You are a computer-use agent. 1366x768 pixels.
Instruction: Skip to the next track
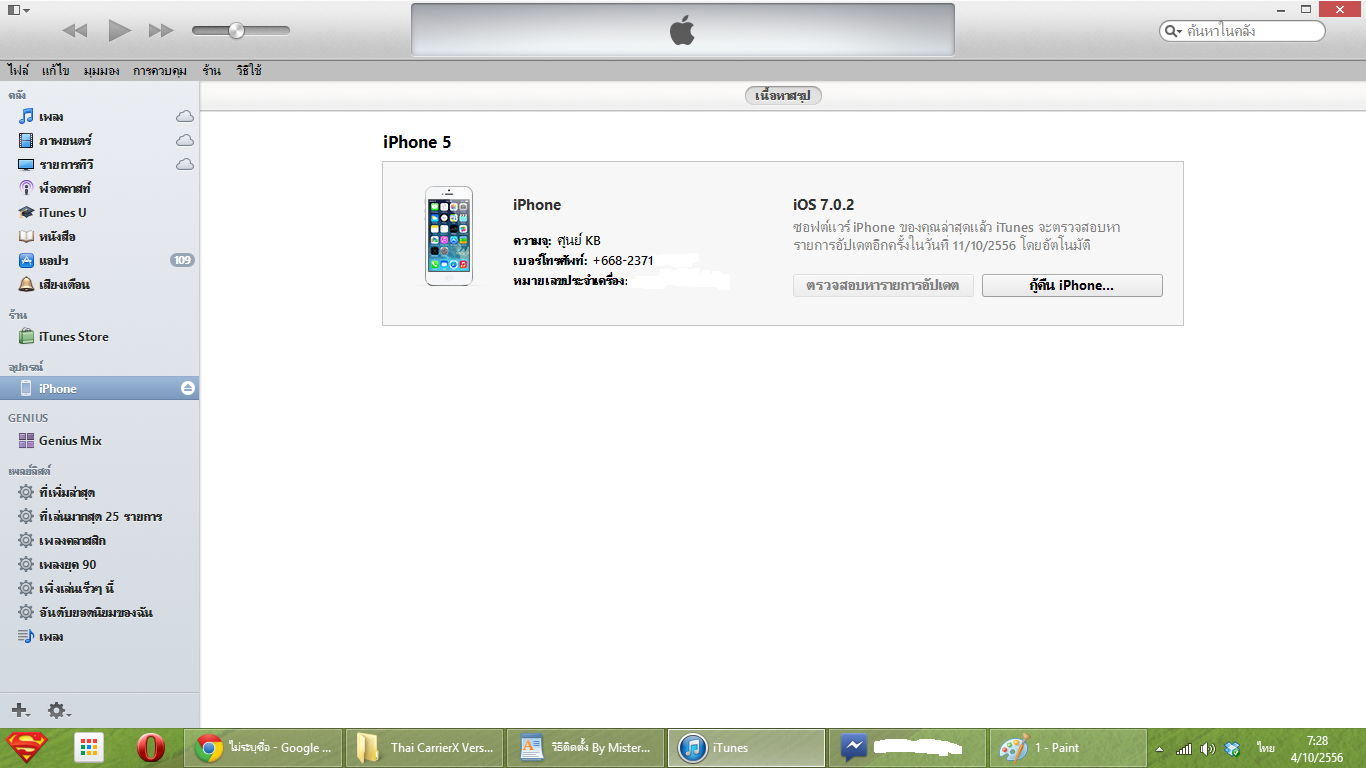(161, 31)
